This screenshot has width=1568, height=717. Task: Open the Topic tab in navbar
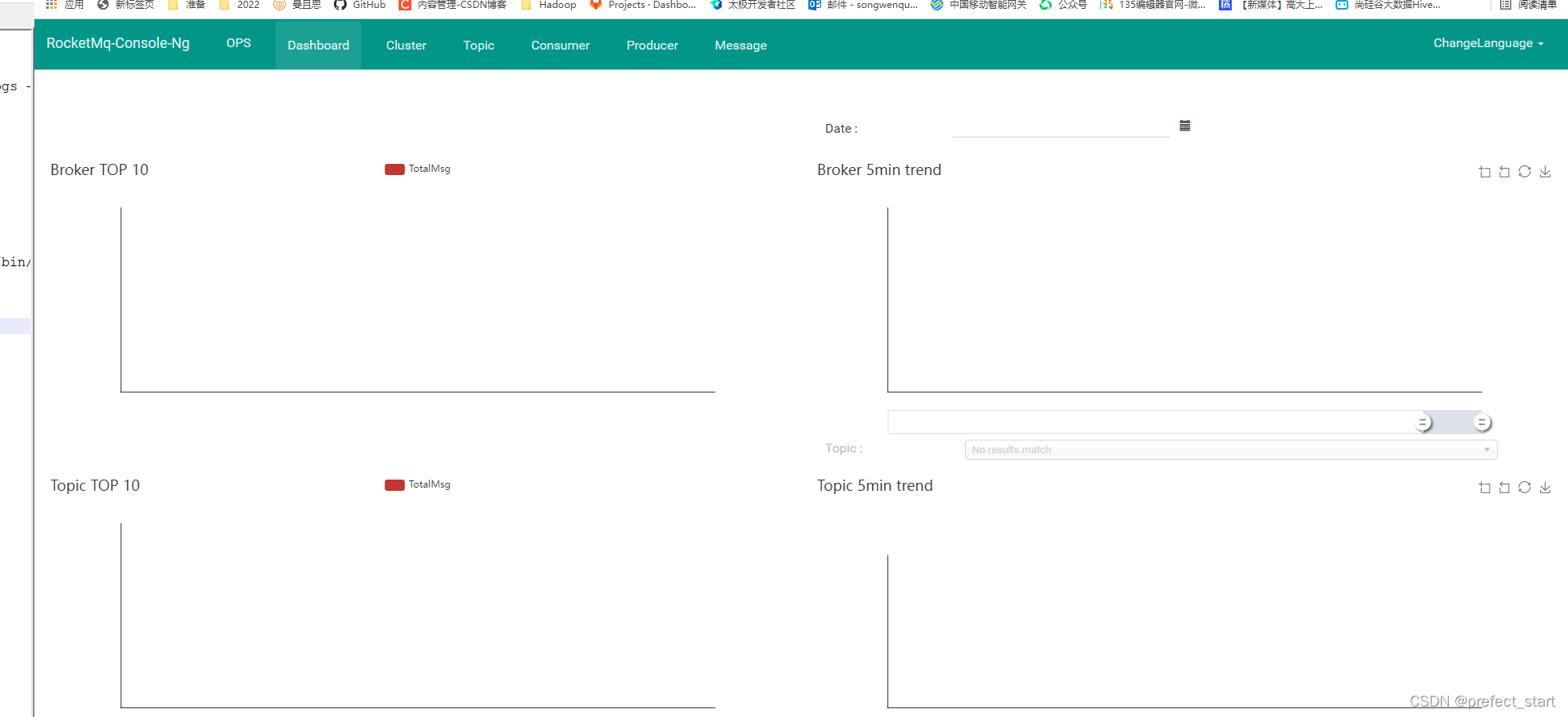[479, 46]
